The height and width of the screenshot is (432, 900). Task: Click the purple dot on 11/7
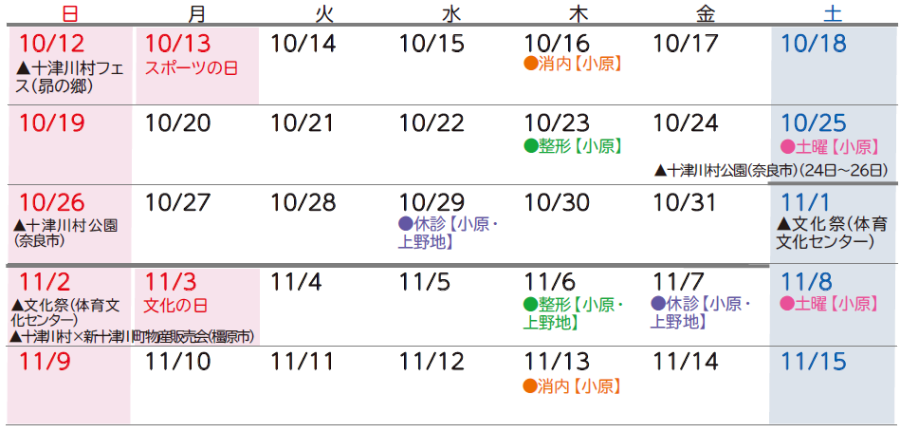coord(658,303)
